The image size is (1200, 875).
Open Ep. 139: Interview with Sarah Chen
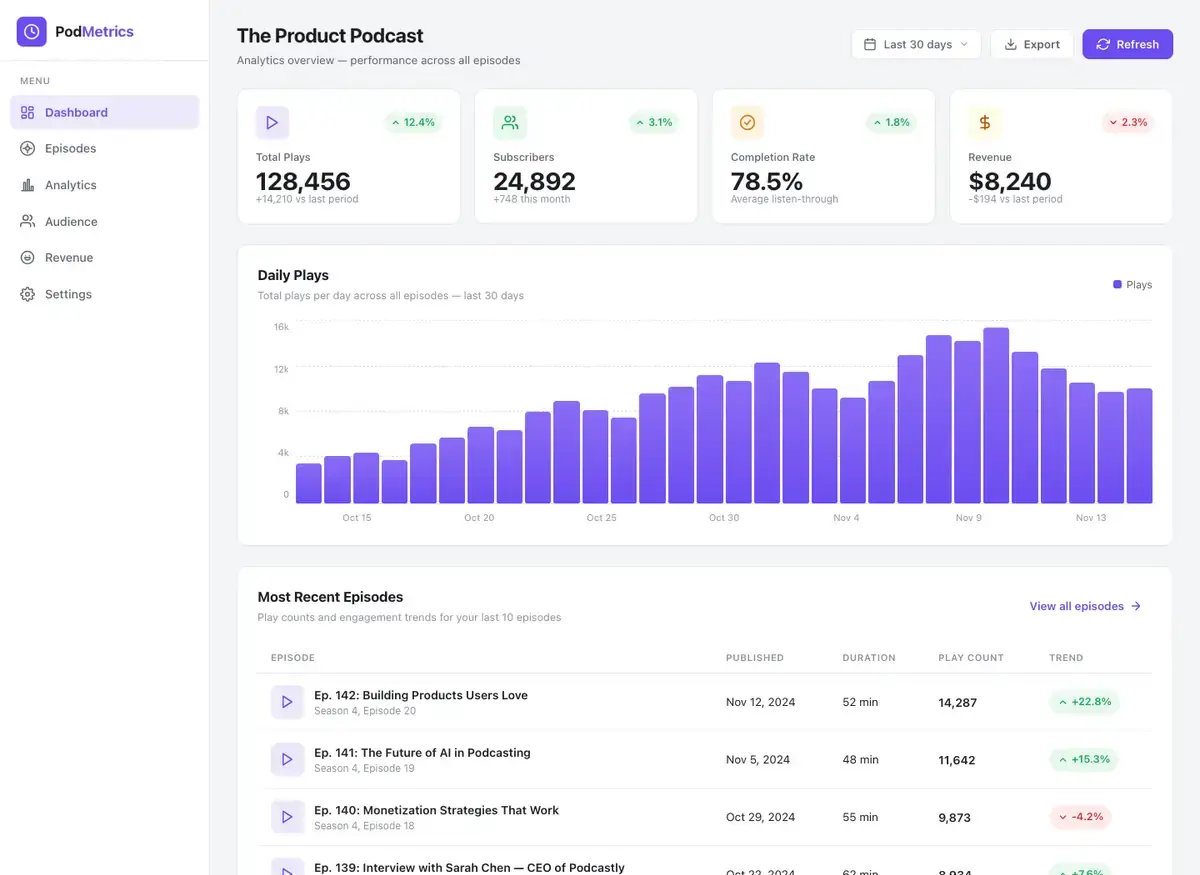click(x=469, y=867)
